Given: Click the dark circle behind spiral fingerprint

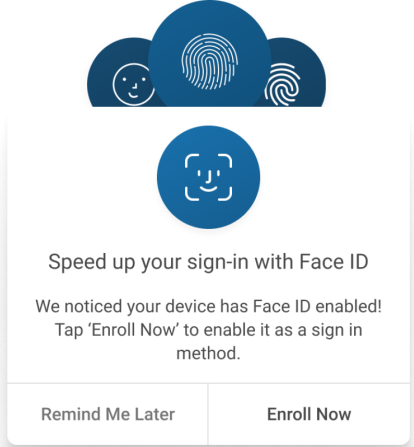Looking at the screenshot, I should click(297, 75).
